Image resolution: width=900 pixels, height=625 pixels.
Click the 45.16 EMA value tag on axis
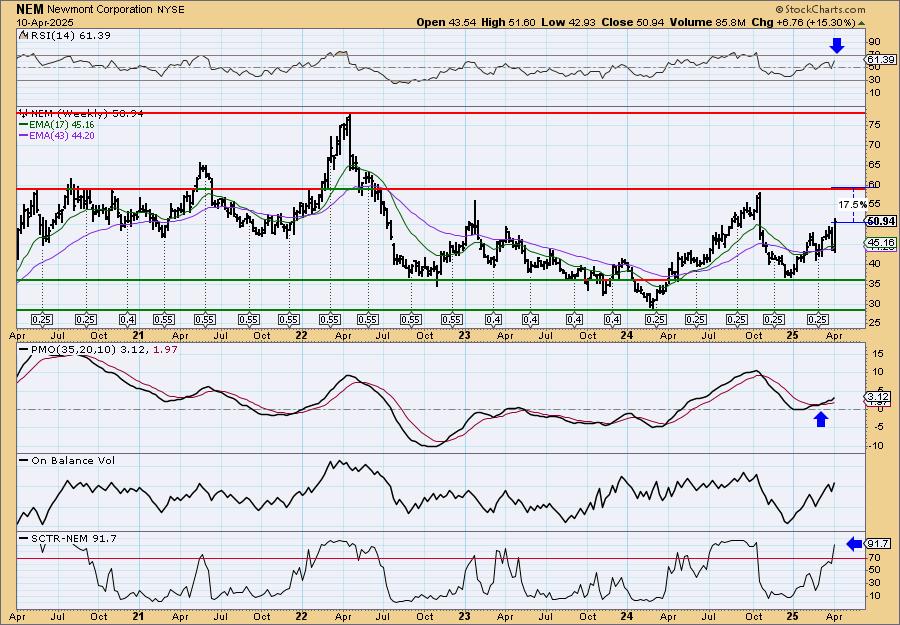pos(882,243)
